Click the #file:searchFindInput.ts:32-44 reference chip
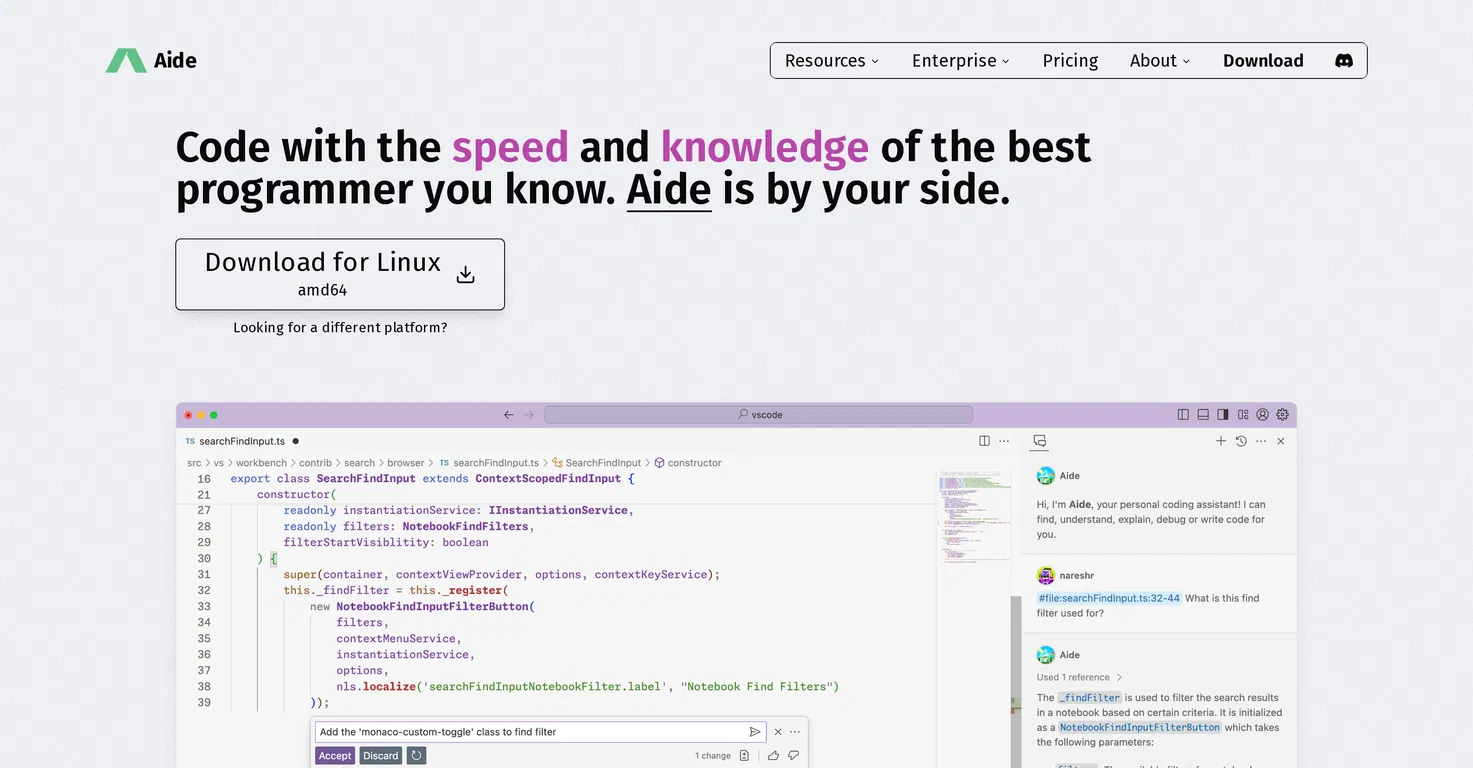 point(1109,598)
